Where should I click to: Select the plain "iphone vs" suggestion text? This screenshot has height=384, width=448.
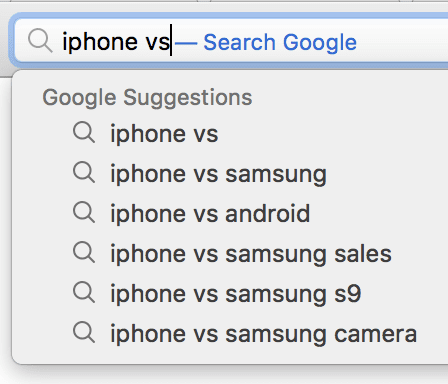coord(164,134)
